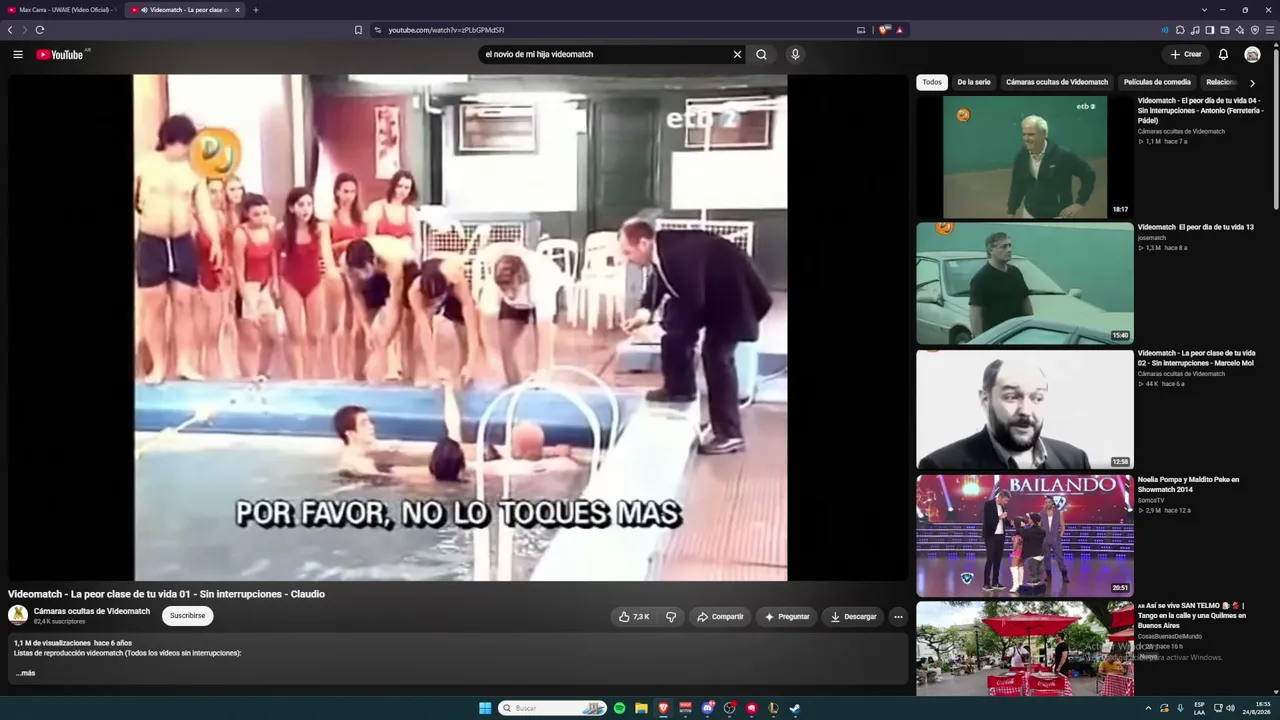Open the Preguntar AI assistant

pyautogui.click(x=787, y=617)
